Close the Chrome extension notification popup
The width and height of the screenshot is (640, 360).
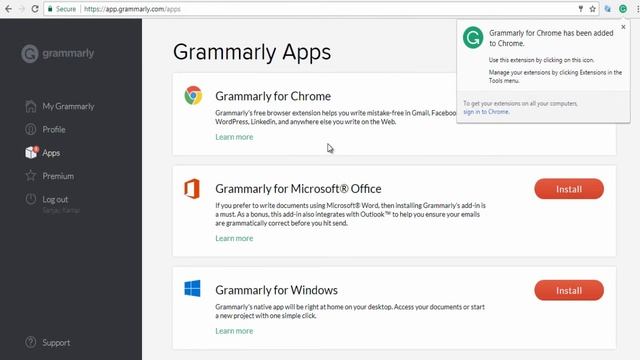tap(623, 27)
